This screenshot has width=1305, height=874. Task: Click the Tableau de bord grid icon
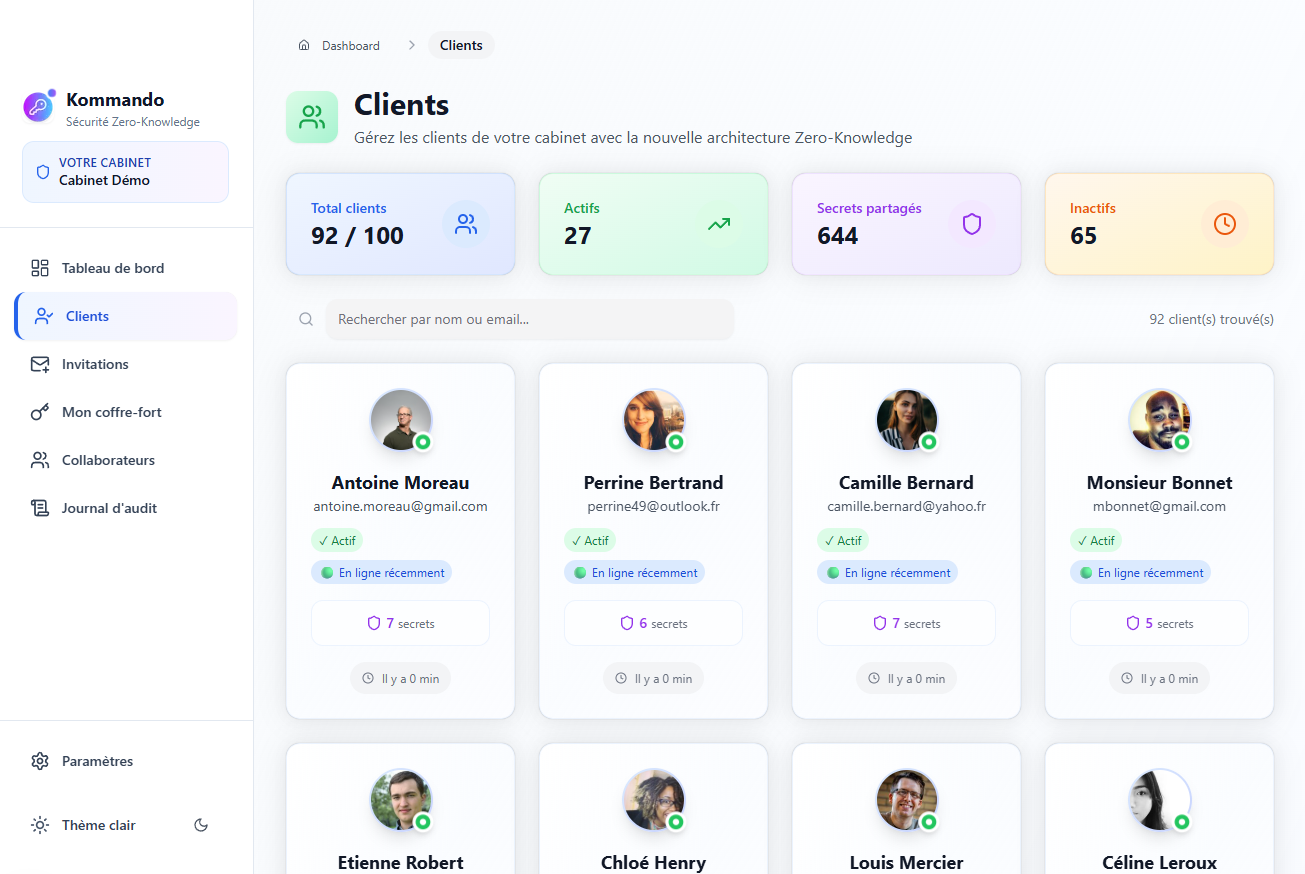[x=40, y=268]
